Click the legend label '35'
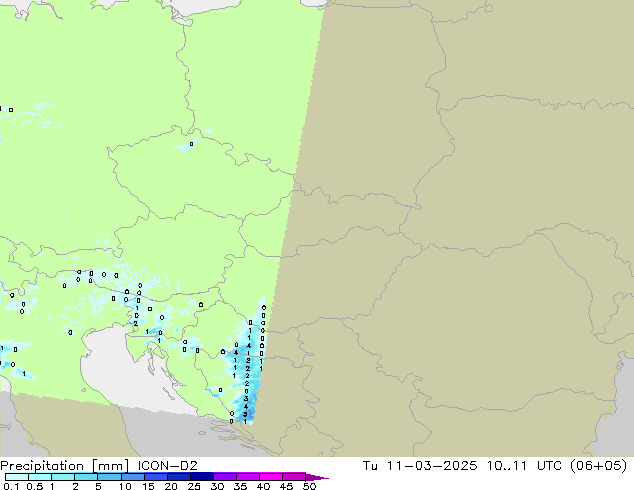Image resolution: width=634 pixels, height=490 pixels. 240,486
